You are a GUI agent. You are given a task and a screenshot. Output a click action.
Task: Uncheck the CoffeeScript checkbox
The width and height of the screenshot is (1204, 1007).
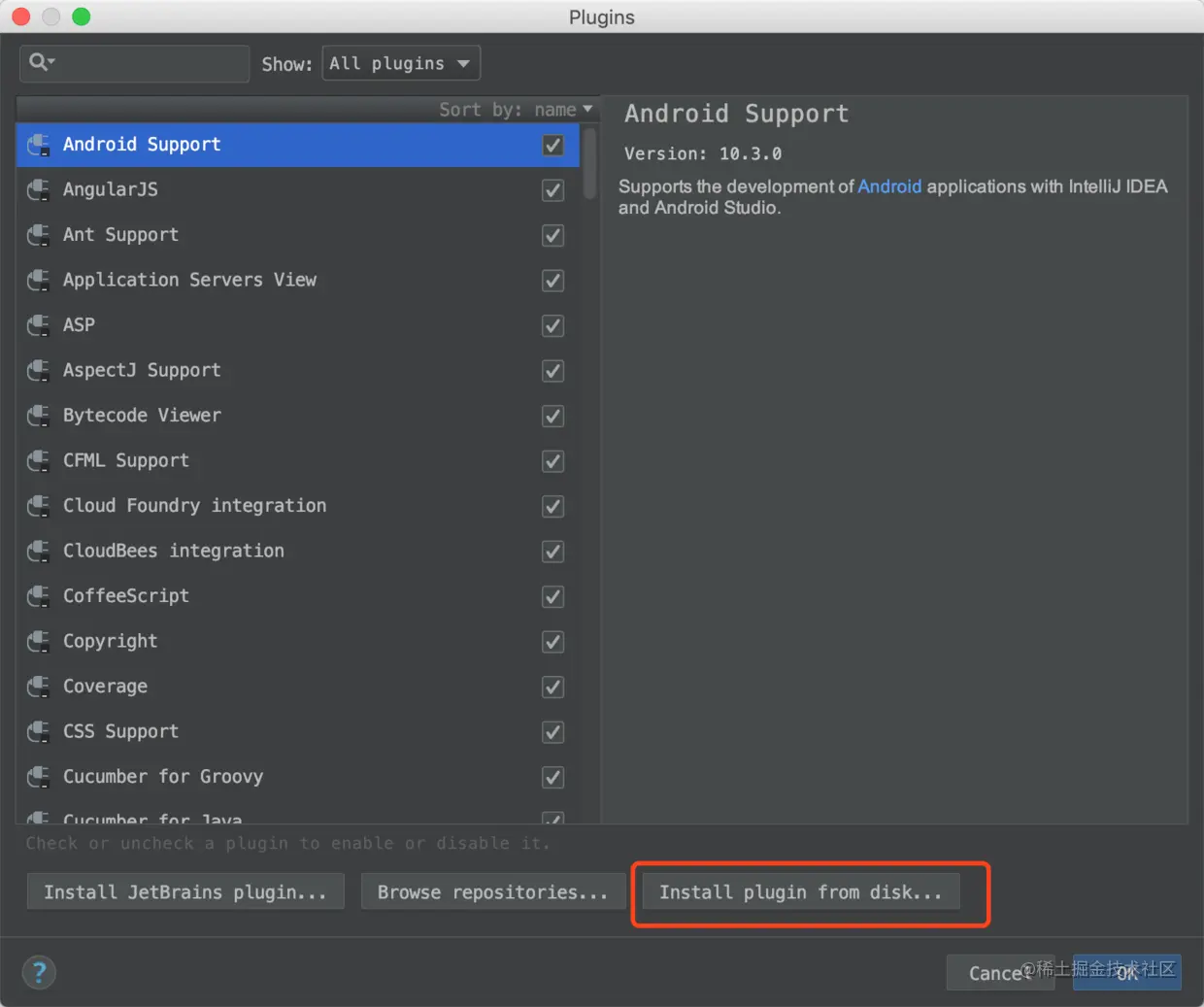552,596
